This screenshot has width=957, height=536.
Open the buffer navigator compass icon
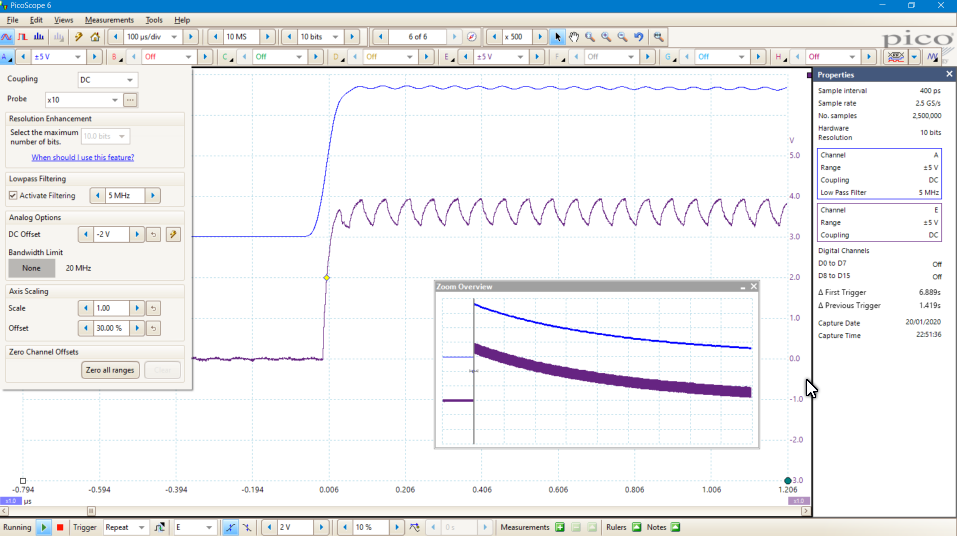coord(472,37)
